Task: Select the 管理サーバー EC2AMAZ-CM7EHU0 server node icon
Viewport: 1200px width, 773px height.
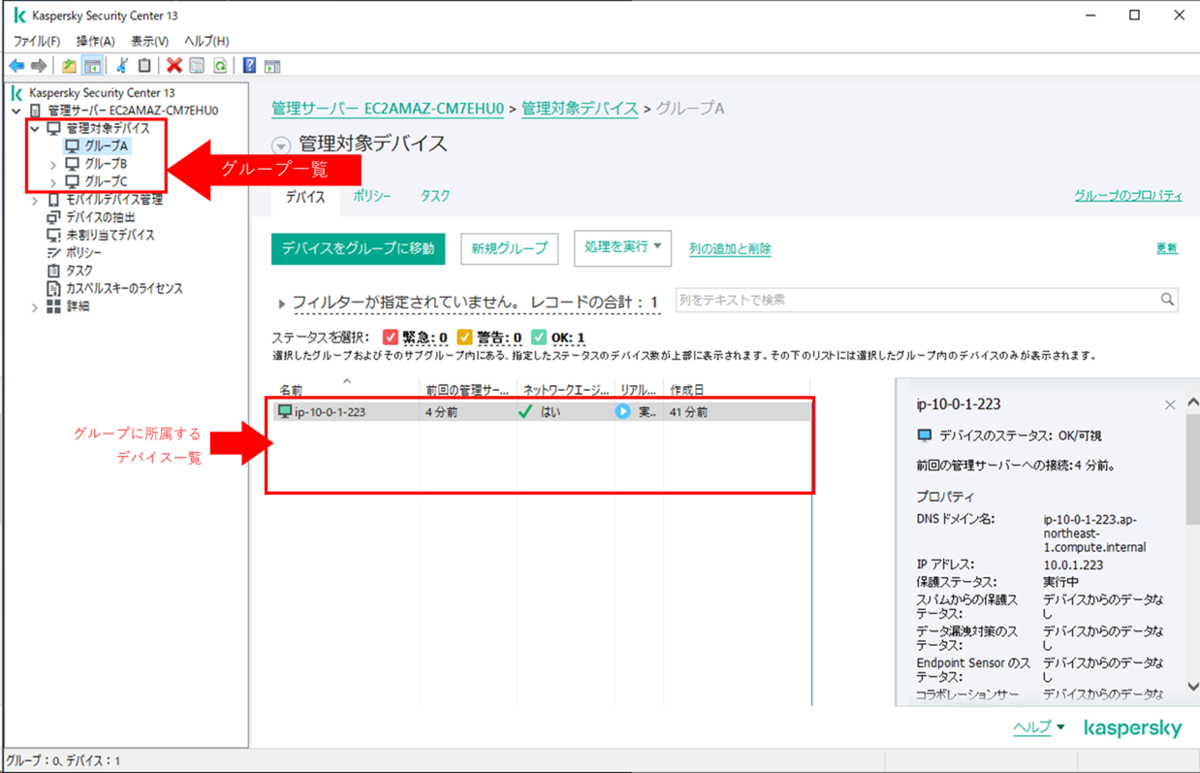Action: click(36, 110)
